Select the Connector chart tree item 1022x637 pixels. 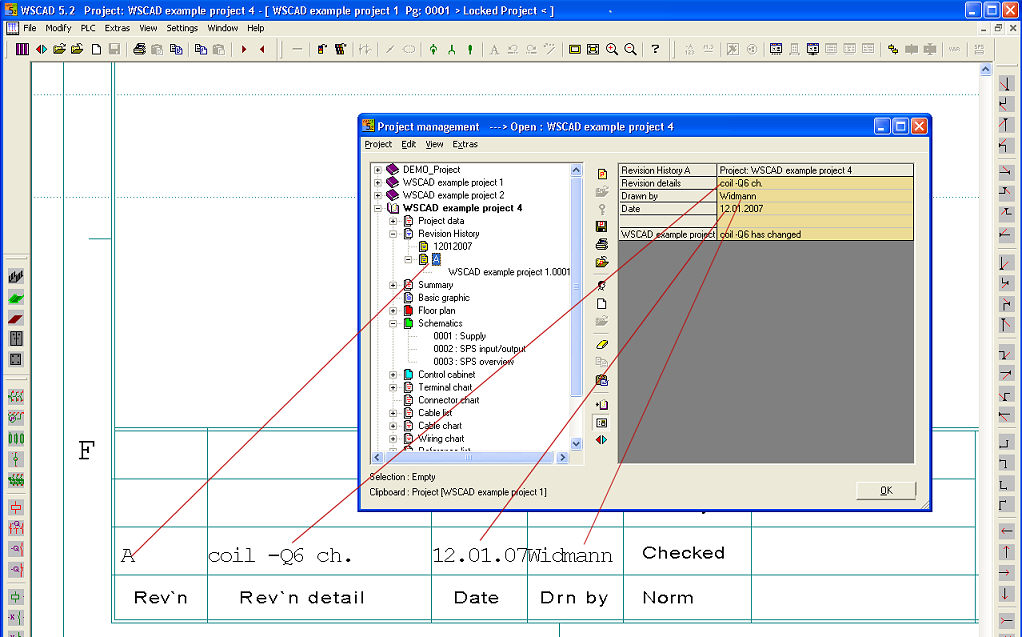[x=448, y=400]
